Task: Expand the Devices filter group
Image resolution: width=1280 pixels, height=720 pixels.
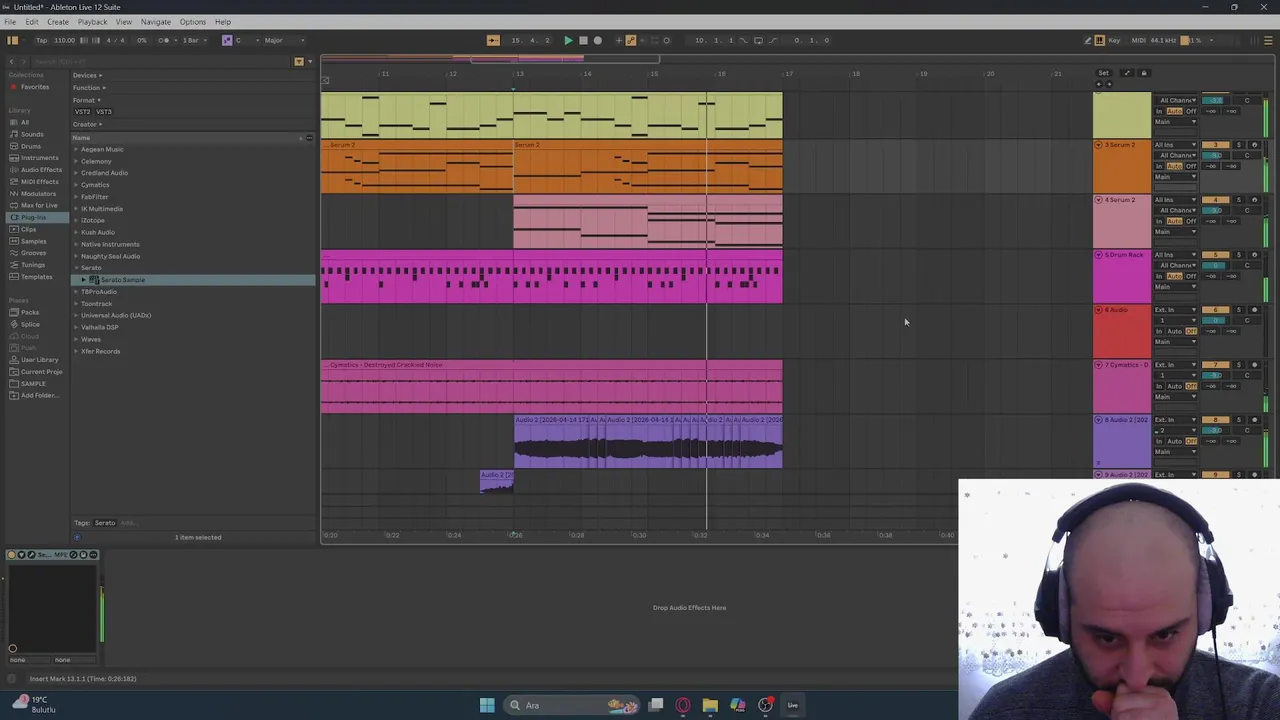Action: pos(87,75)
